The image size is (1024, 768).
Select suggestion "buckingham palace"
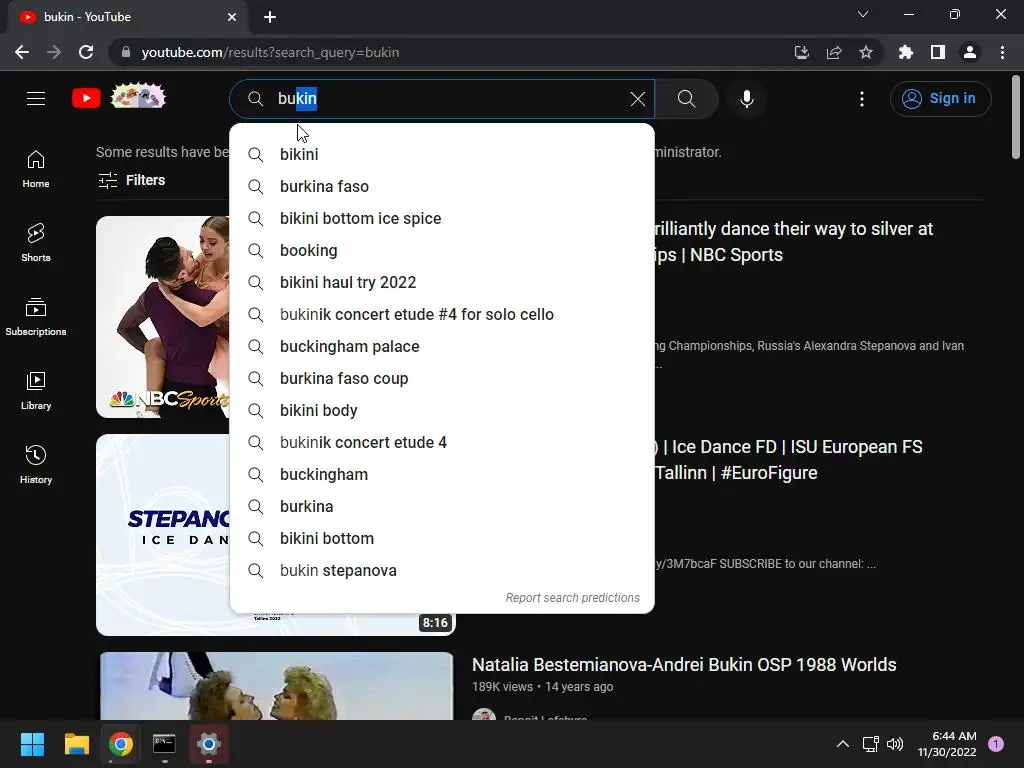tap(442, 346)
